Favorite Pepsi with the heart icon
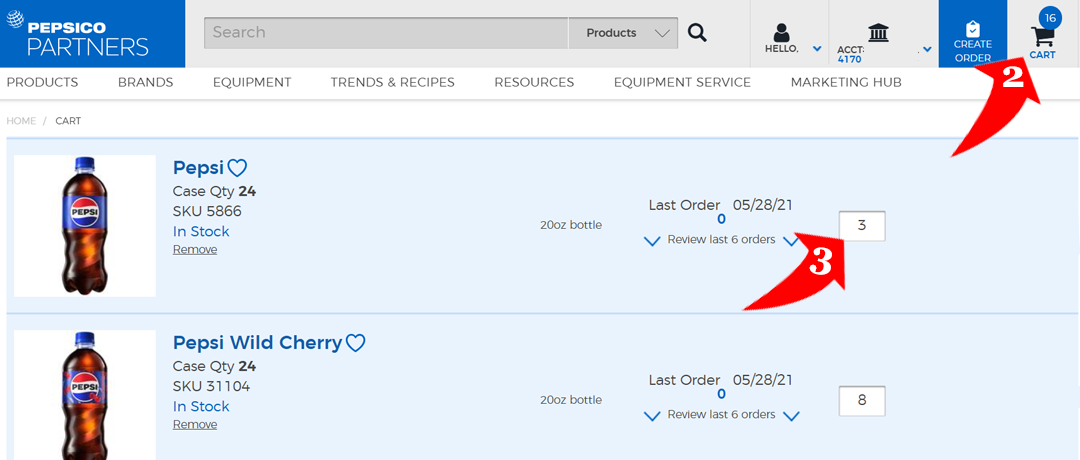Image resolution: width=1080 pixels, height=460 pixels. pyautogui.click(x=237, y=168)
